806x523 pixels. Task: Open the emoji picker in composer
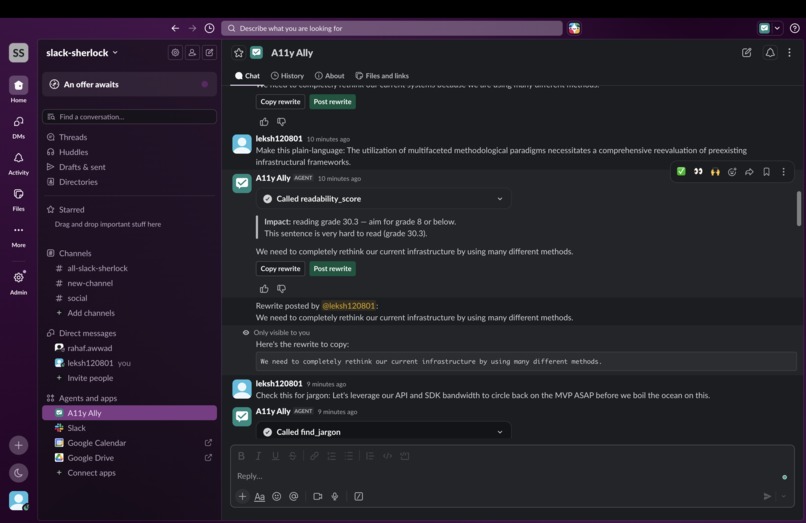click(277, 496)
